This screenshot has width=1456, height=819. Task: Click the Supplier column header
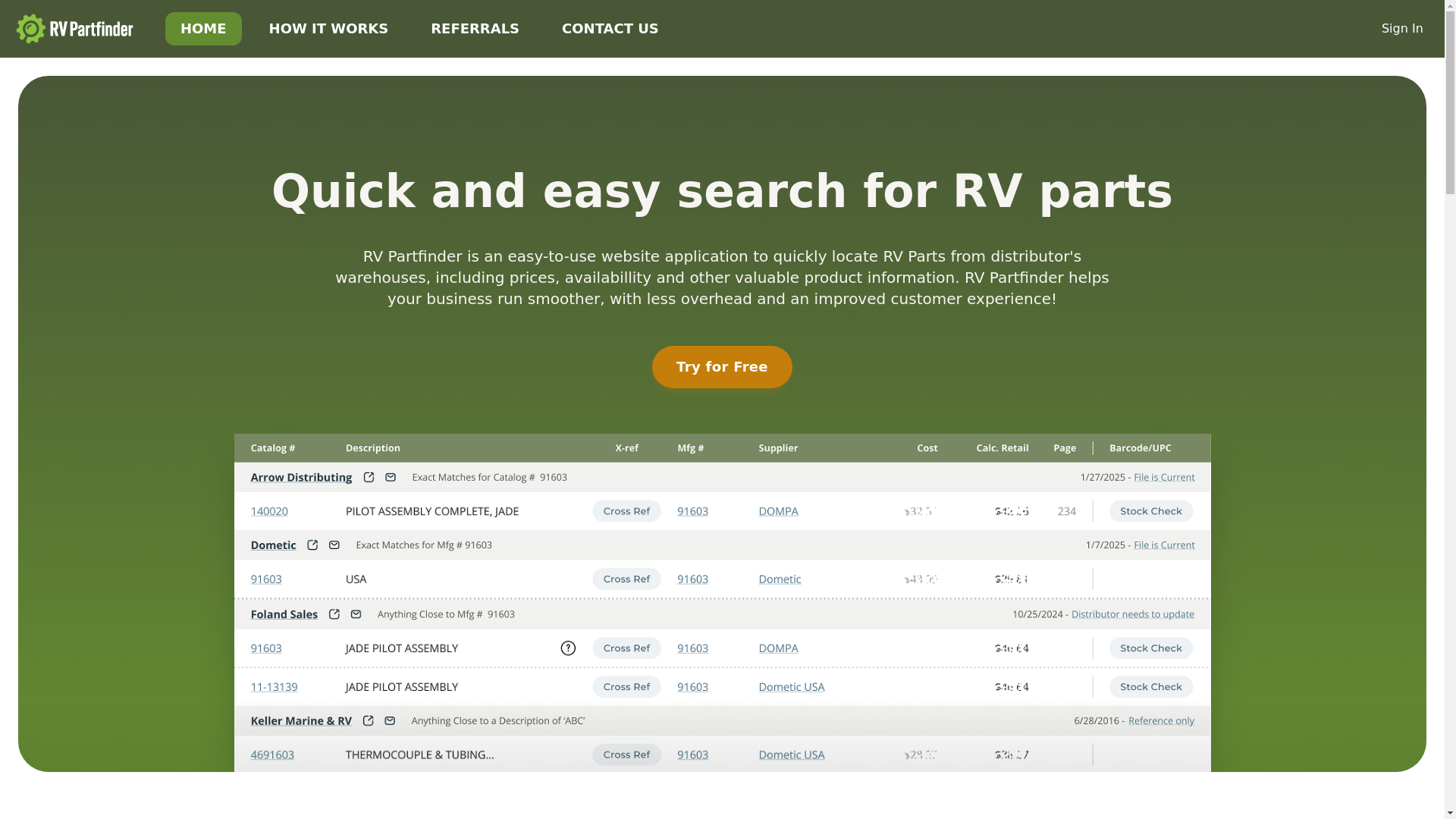click(778, 448)
